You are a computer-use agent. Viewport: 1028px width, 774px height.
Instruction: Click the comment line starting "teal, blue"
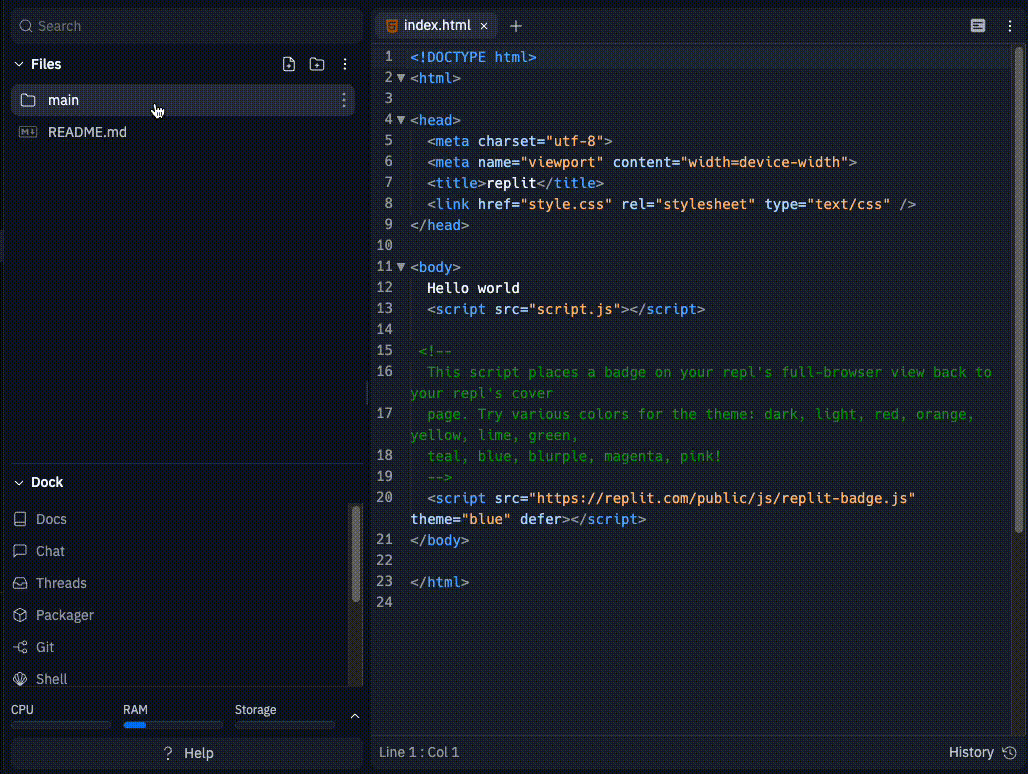pos(574,456)
